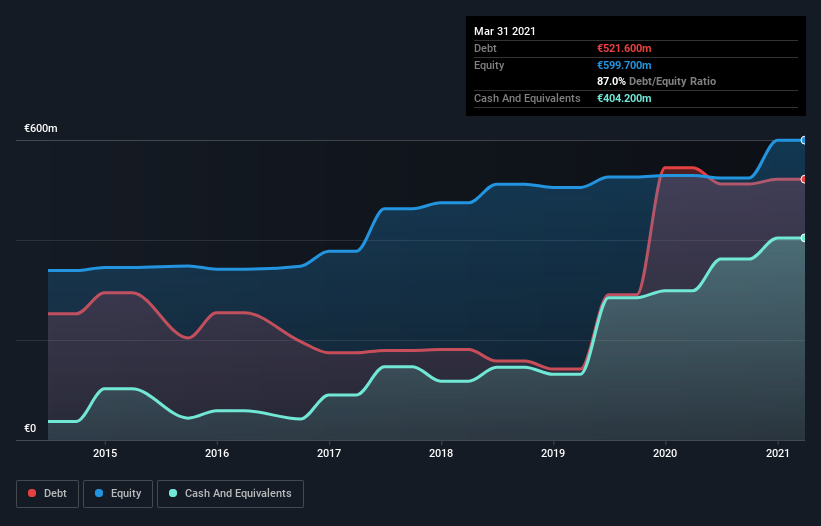Viewport: 821px width, 526px height.
Task: Click the 2019 x-axis label
Action: click(x=553, y=453)
